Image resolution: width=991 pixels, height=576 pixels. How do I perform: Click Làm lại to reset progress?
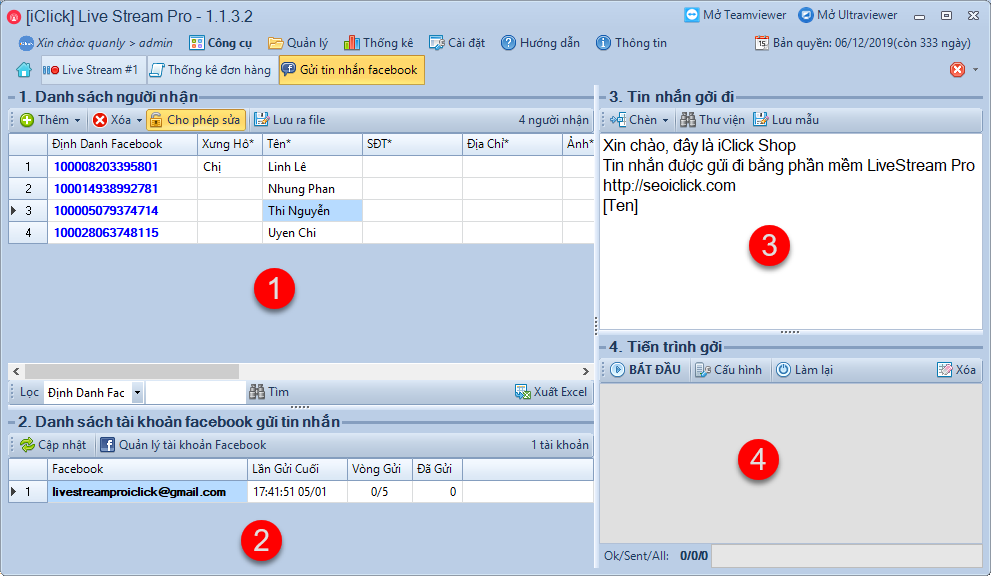coord(805,370)
